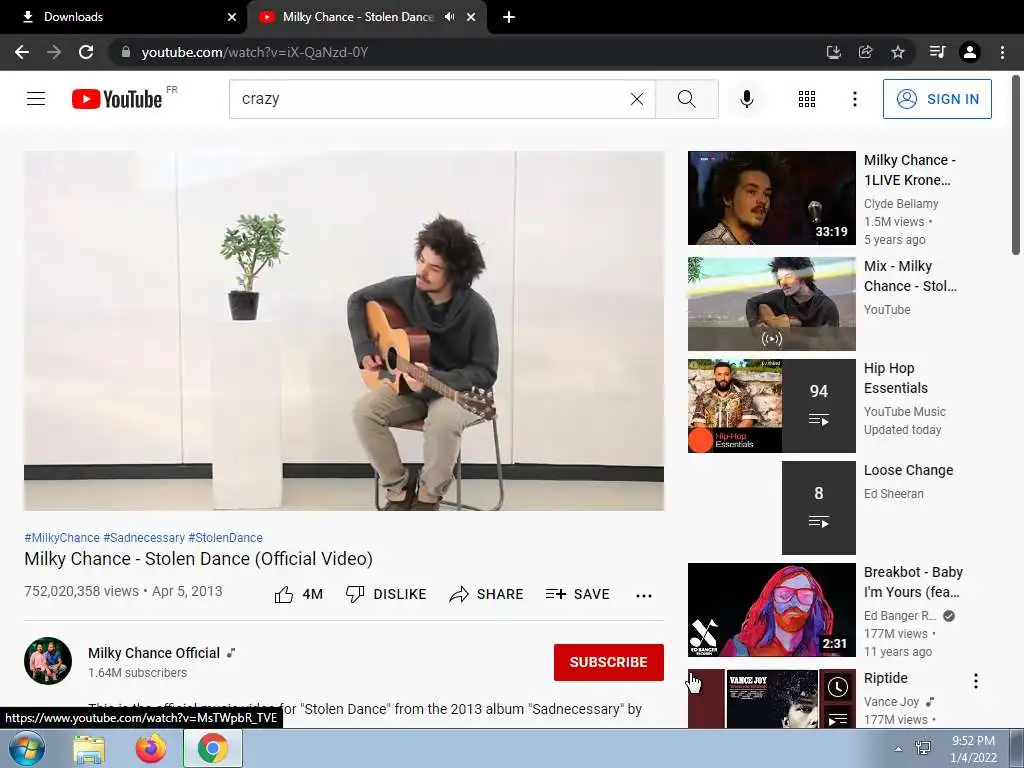Open the Milky Chance Official channel avatar

tap(48, 661)
